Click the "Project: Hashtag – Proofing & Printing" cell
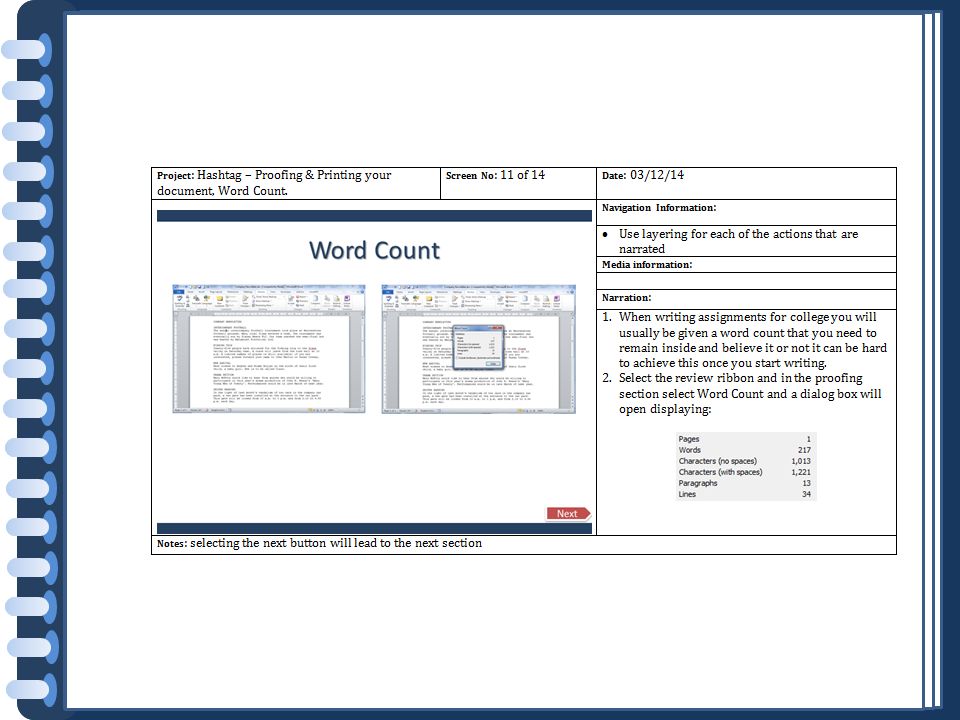The width and height of the screenshot is (960, 720). pyautogui.click(x=296, y=183)
